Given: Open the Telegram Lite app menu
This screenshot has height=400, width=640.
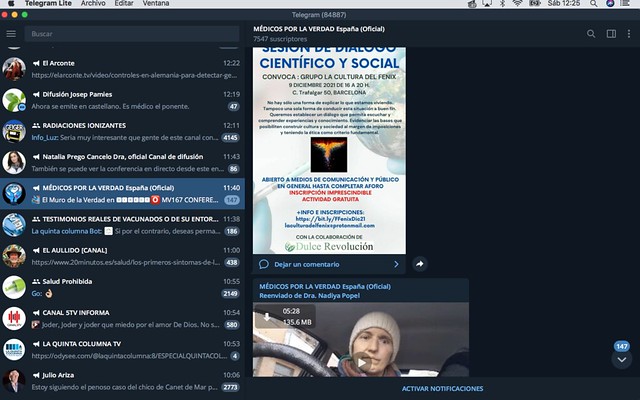Looking at the screenshot, I should 48,3.
